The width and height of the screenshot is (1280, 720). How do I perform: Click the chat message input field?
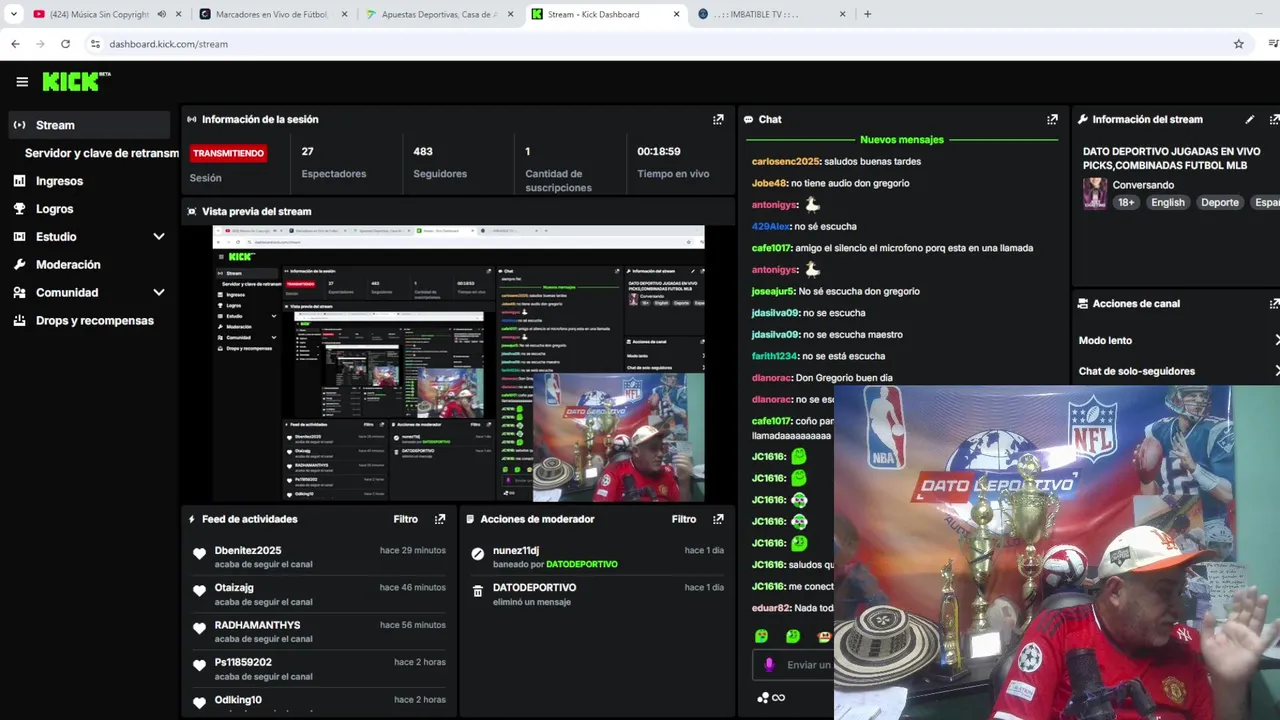click(793, 665)
